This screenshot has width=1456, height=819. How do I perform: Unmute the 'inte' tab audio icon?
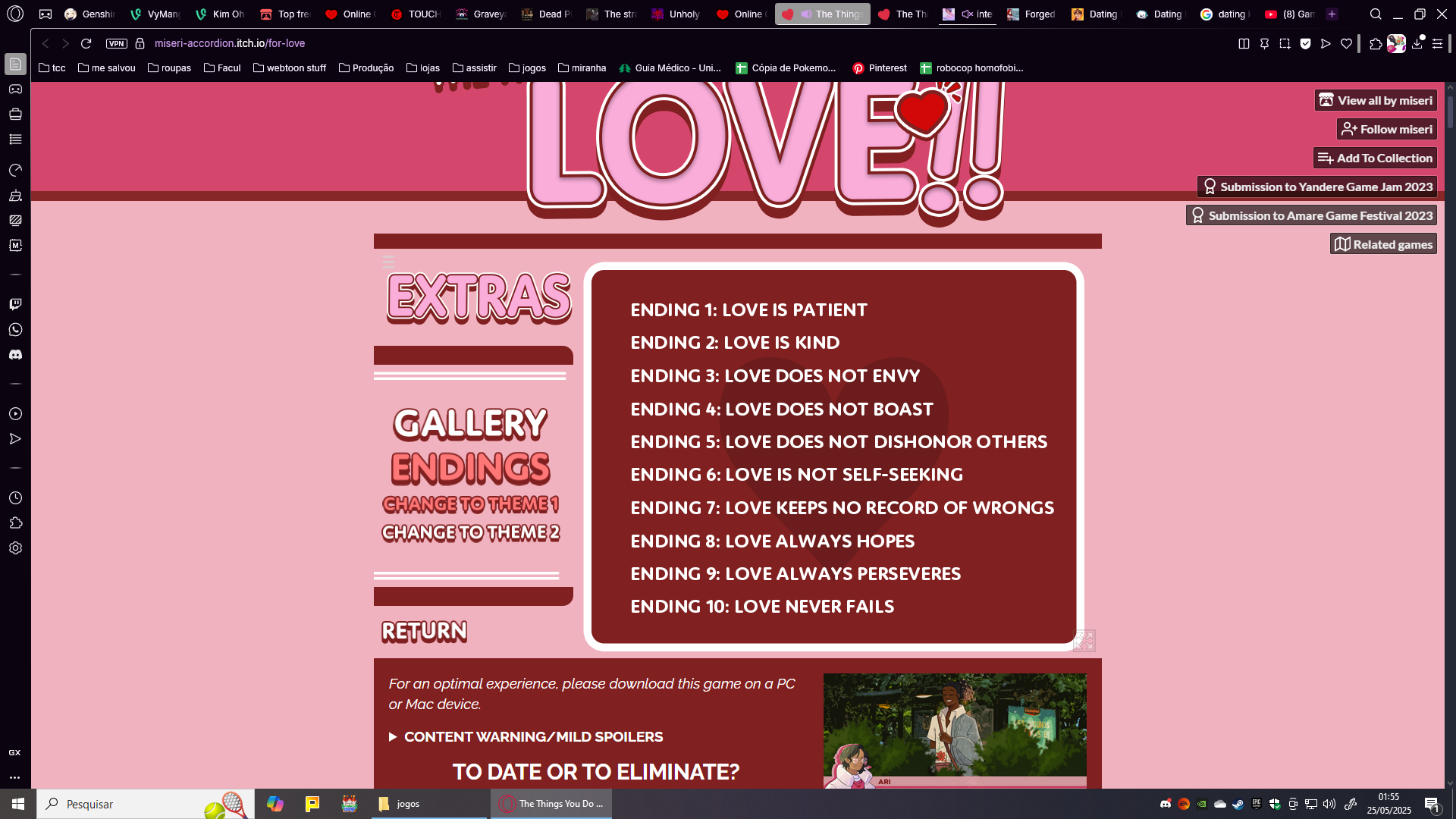(967, 14)
